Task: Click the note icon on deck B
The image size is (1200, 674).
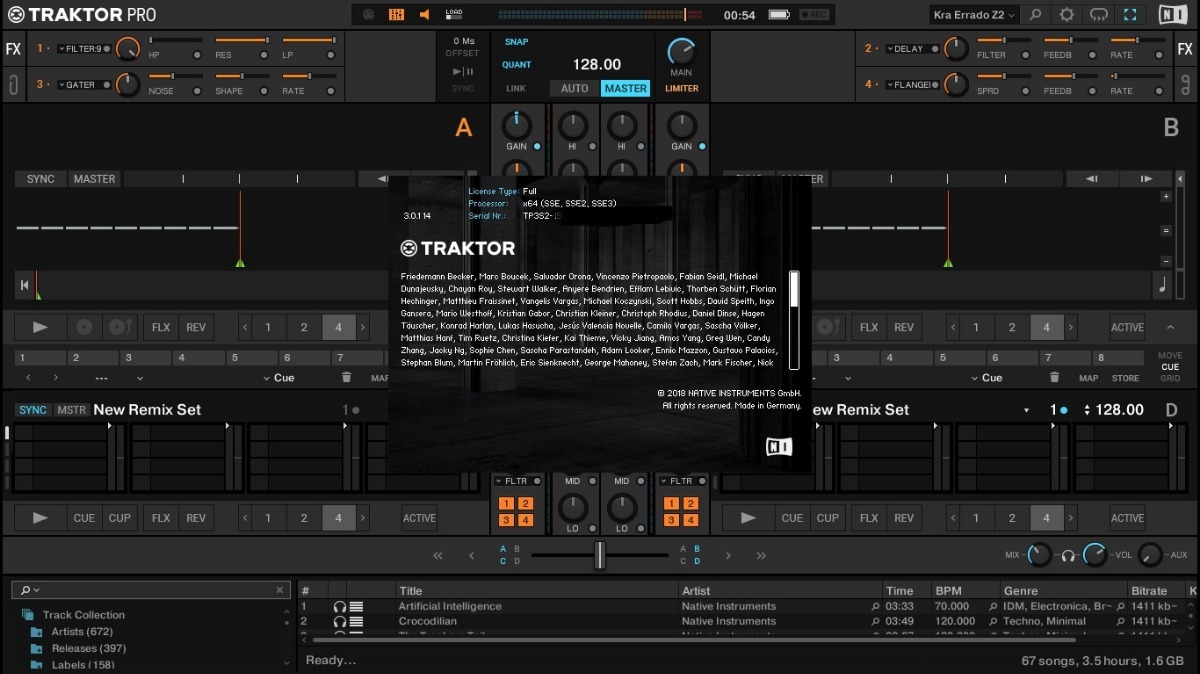Action: [x=1163, y=285]
